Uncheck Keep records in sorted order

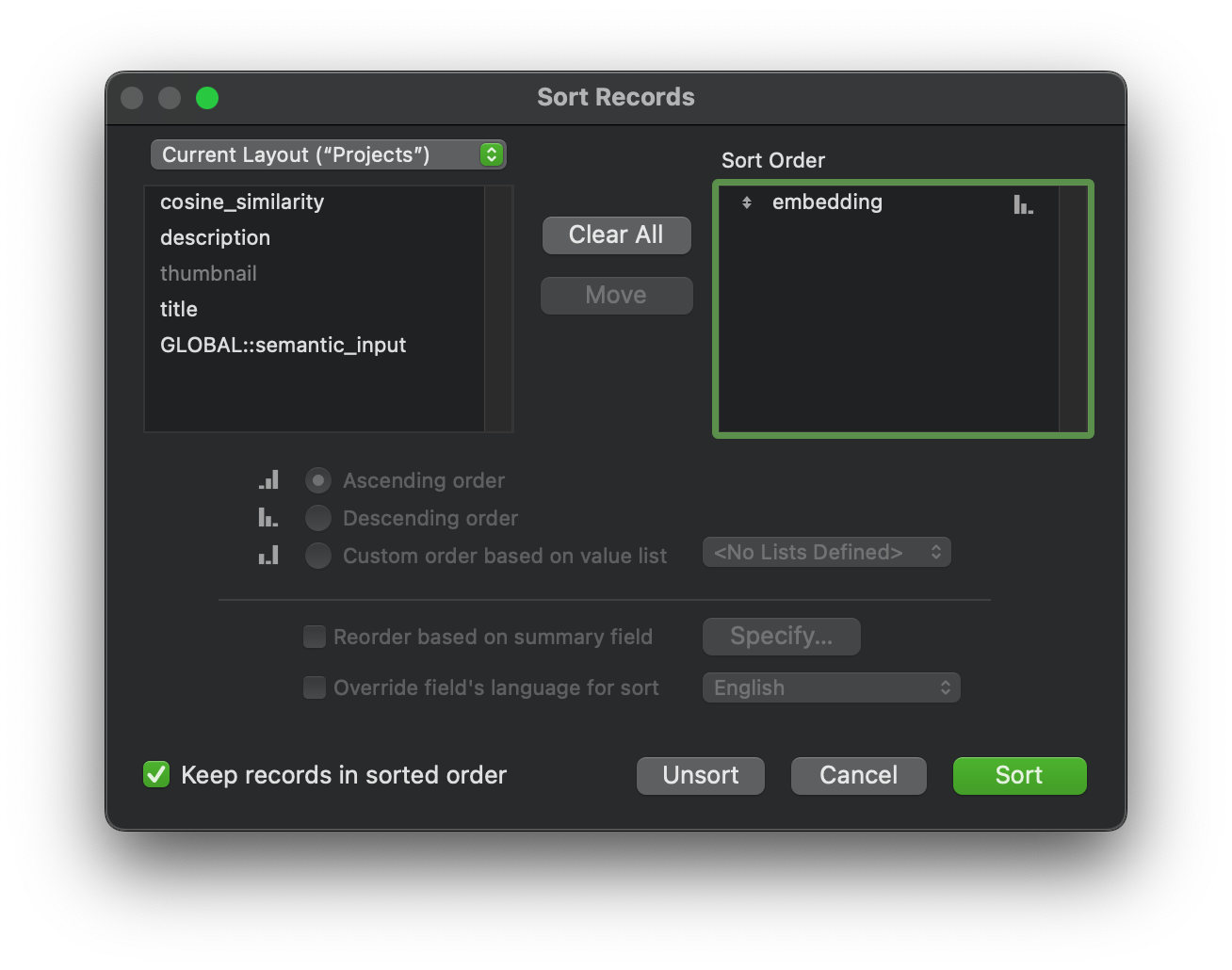click(156, 775)
